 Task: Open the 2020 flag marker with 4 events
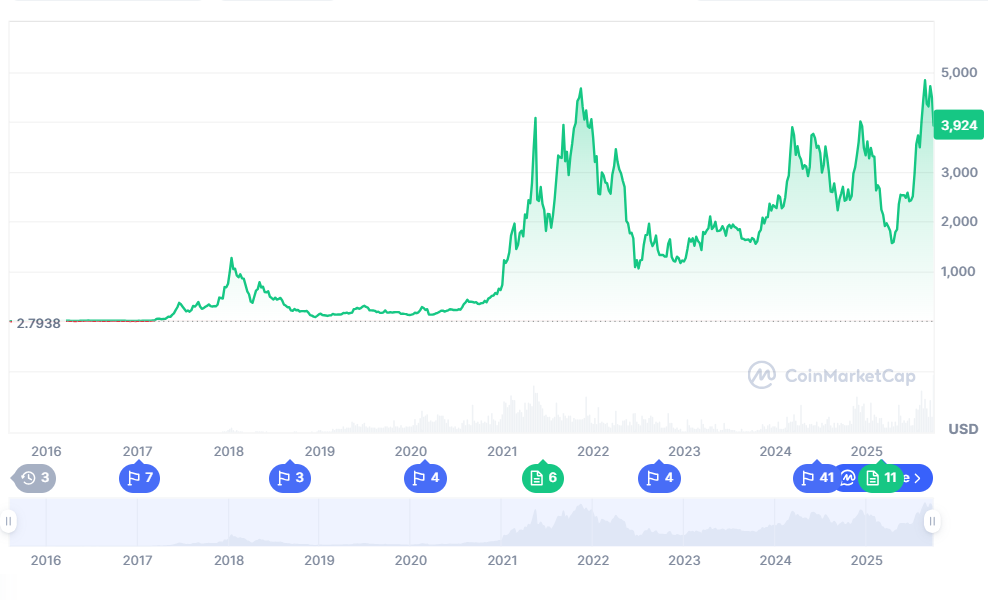coord(425,478)
